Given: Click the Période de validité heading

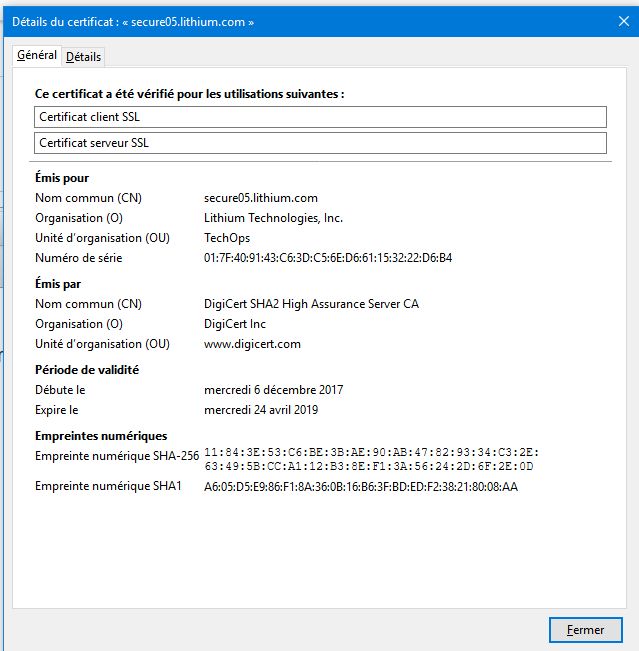Looking at the screenshot, I should (87, 369).
